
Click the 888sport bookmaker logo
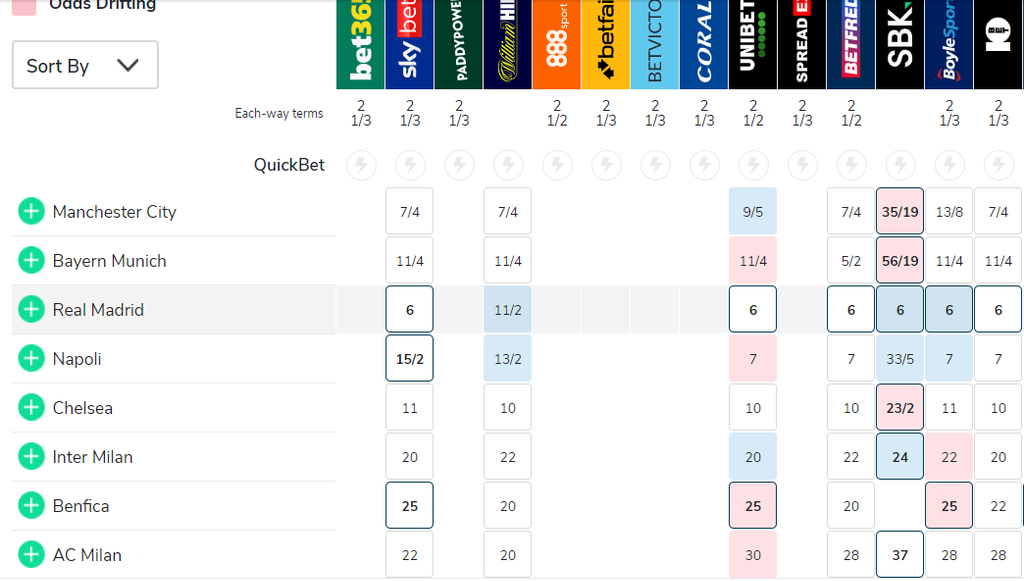point(557,45)
